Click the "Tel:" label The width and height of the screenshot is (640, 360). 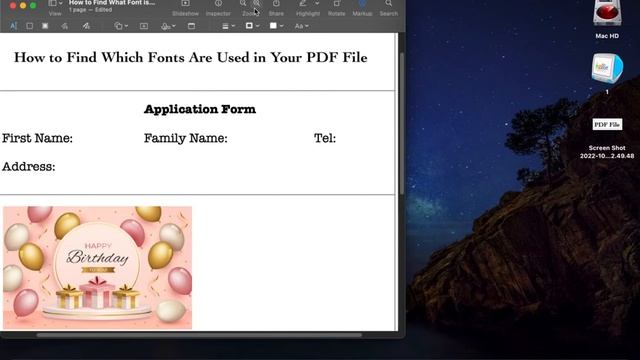tap(325, 138)
